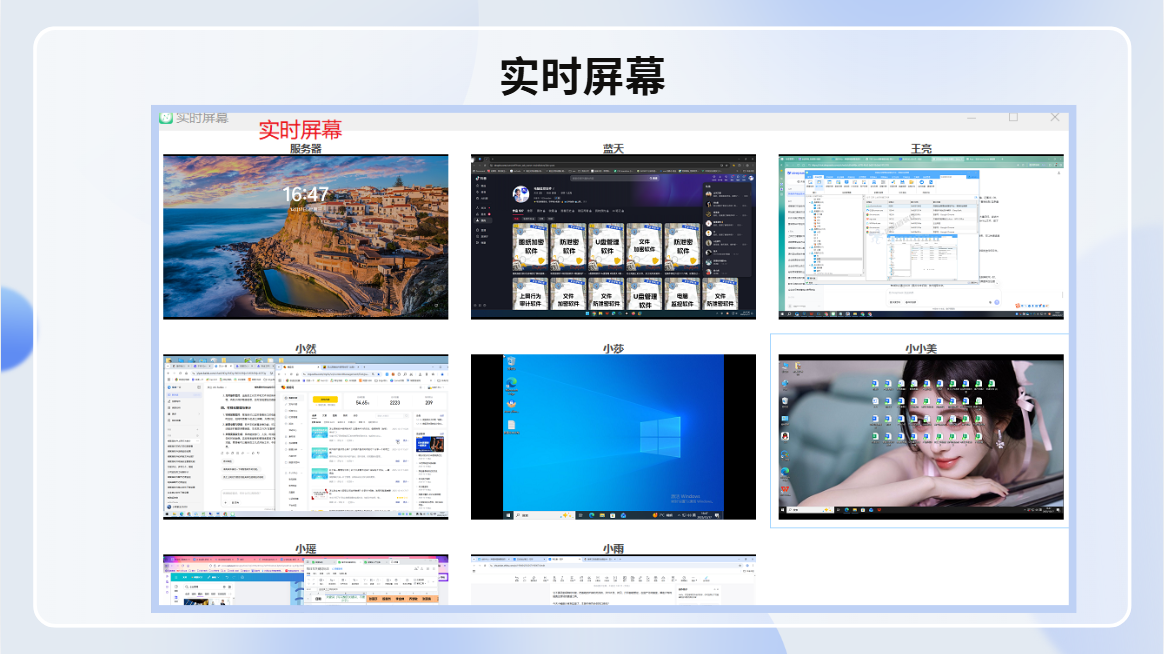Viewport: 1164px width, 654px height.
Task: Open the 服务器 screen thumbnail
Action: 305,237
